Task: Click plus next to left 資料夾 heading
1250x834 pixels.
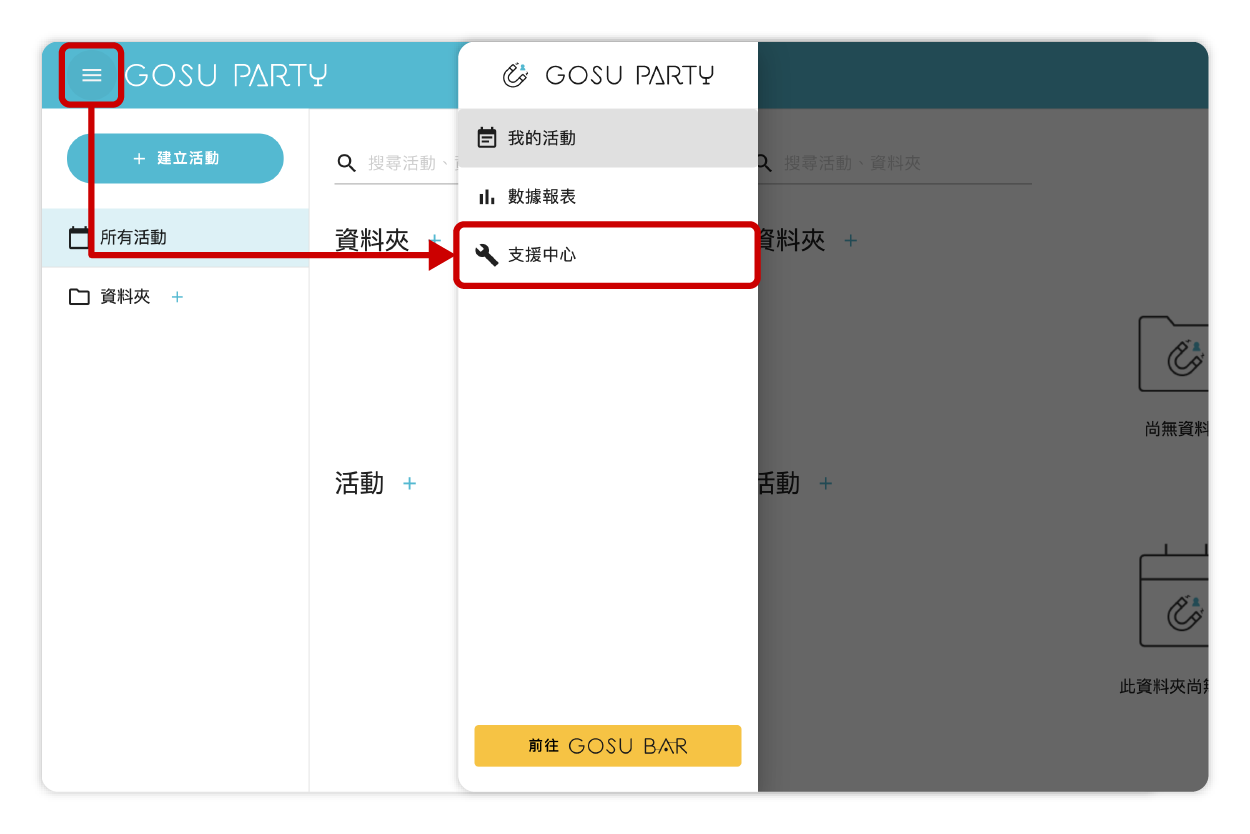Action: tap(435, 240)
